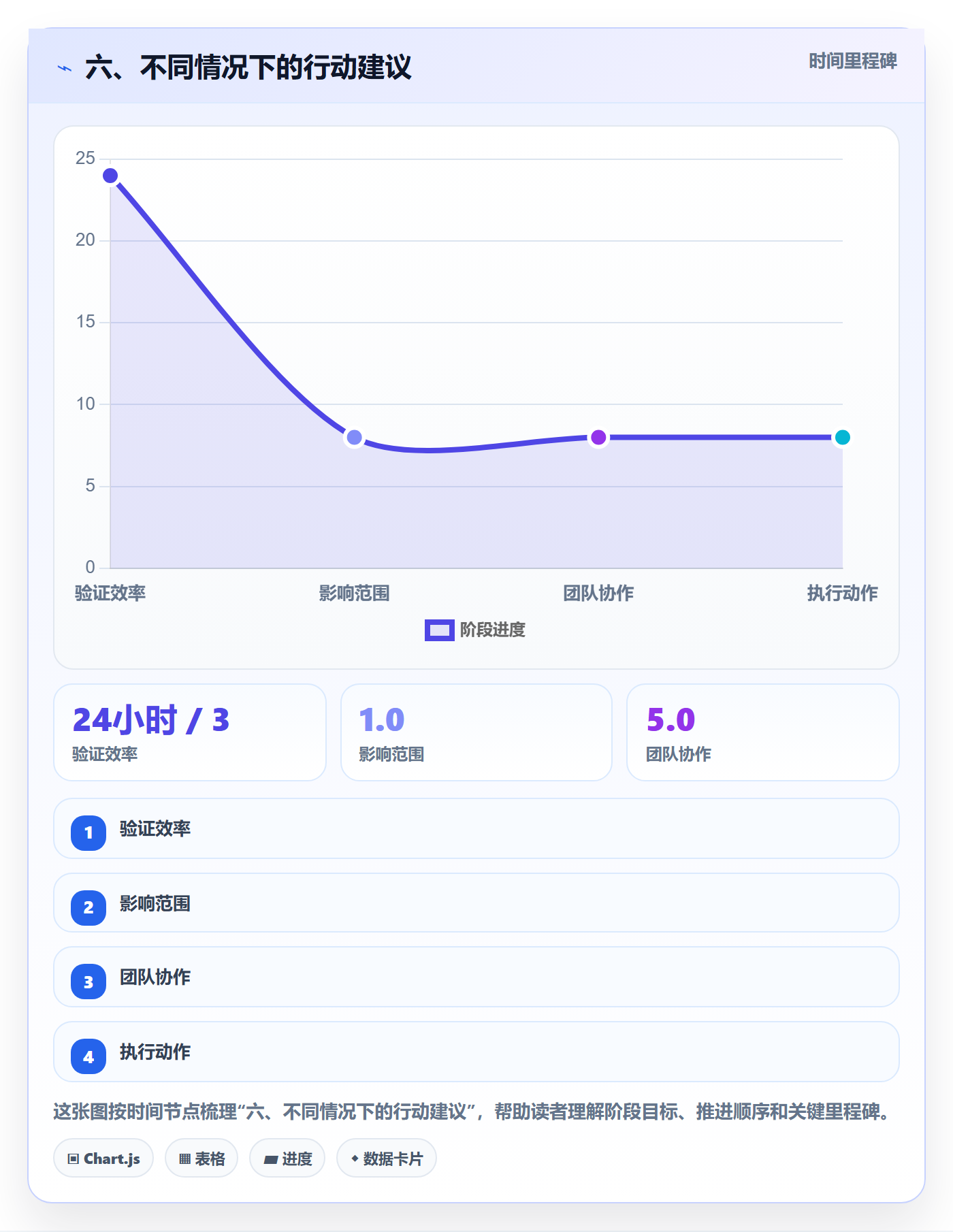Select the 团队协作 data point on the chart
The width and height of the screenshot is (953, 1232).
click(598, 437)
